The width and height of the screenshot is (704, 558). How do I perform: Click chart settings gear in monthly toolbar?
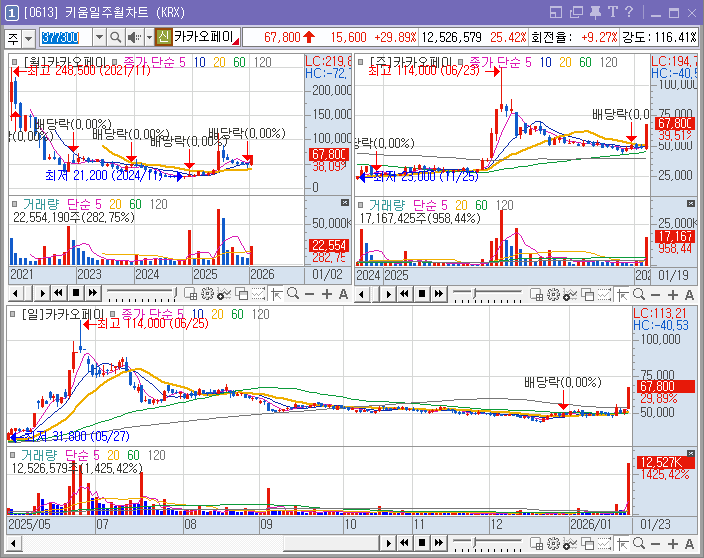[x=207, y=294]
